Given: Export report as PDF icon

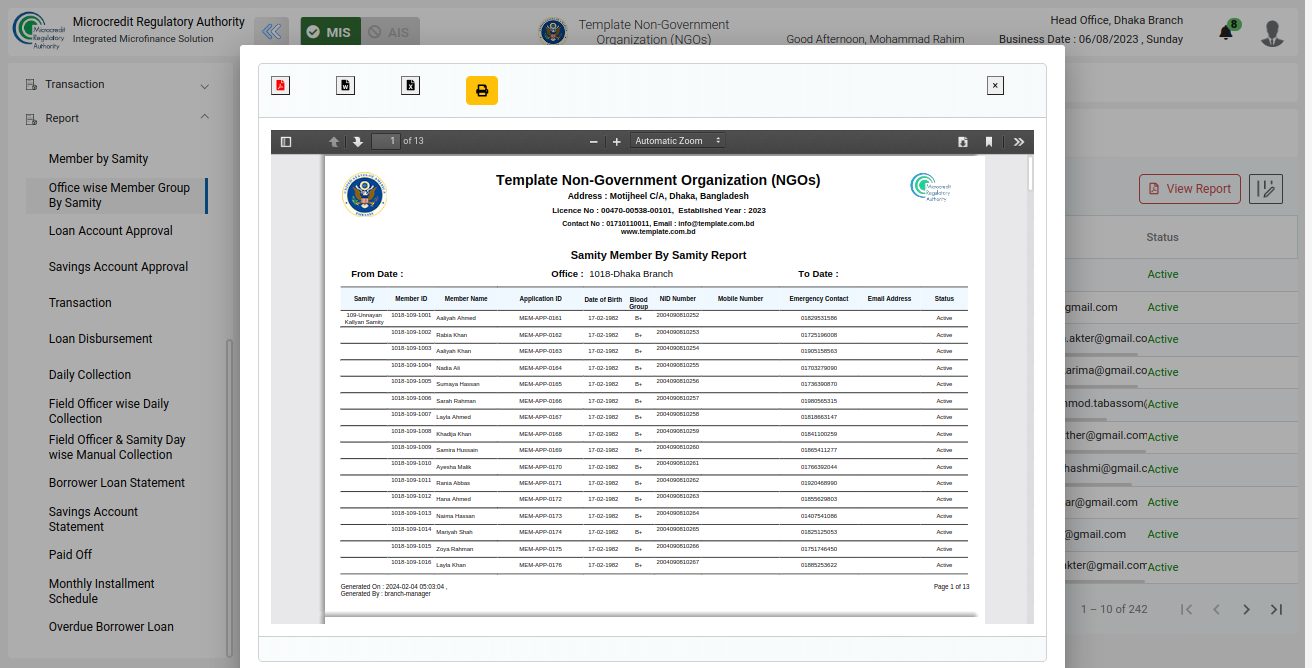Looking at the screenshot, I should pos(280,85).
